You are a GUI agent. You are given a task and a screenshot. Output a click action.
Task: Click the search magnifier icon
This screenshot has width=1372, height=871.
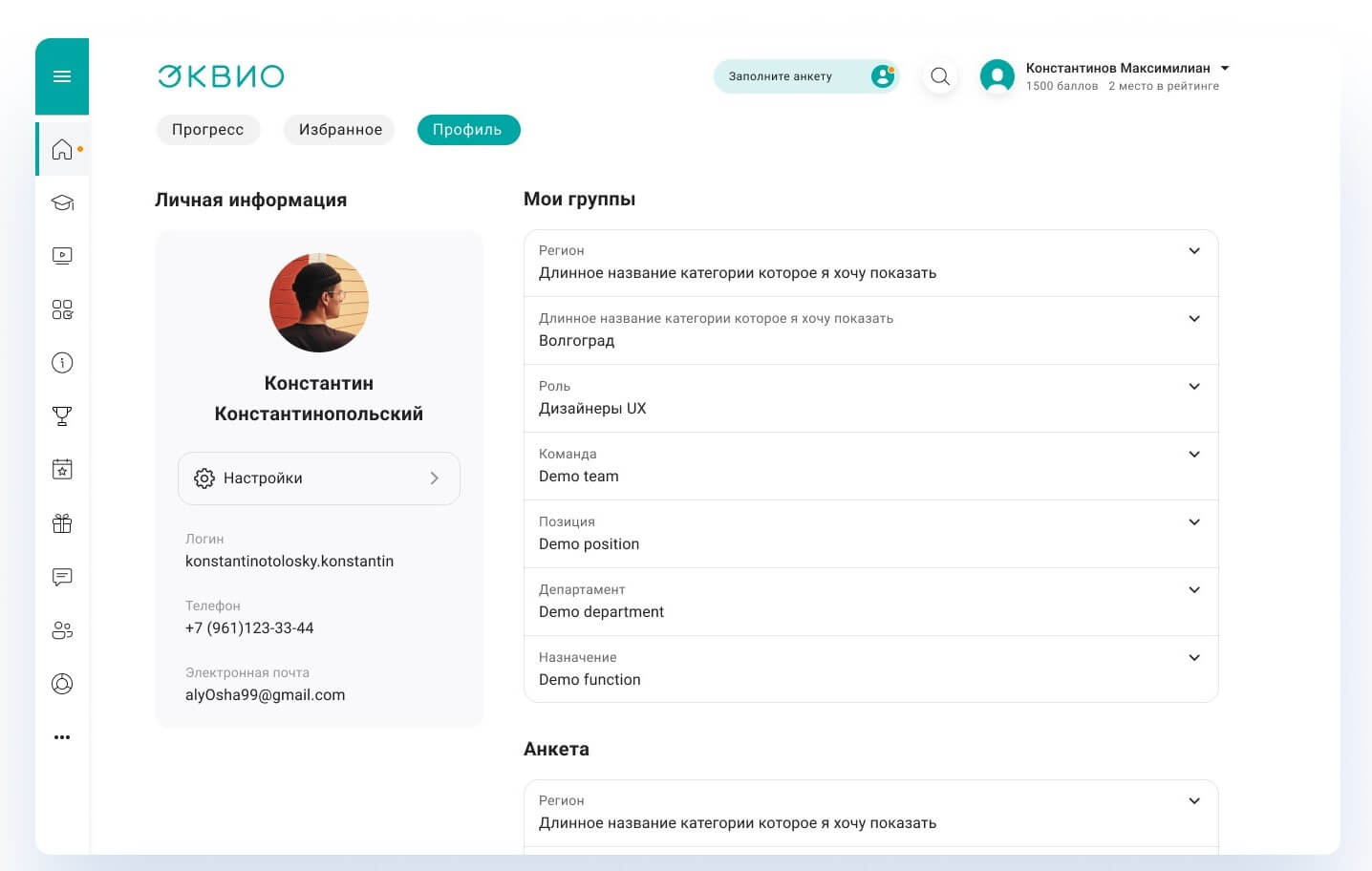pyautogui.click(x=940, y=76)
